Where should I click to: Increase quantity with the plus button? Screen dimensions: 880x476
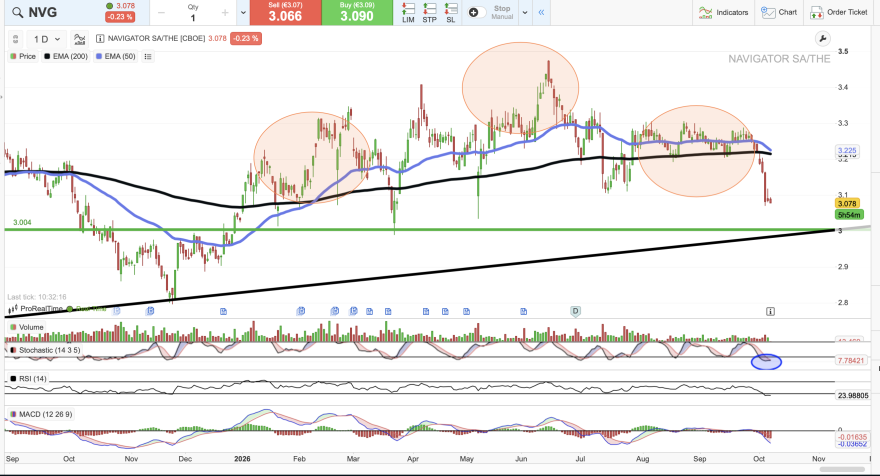coord(225,13)
